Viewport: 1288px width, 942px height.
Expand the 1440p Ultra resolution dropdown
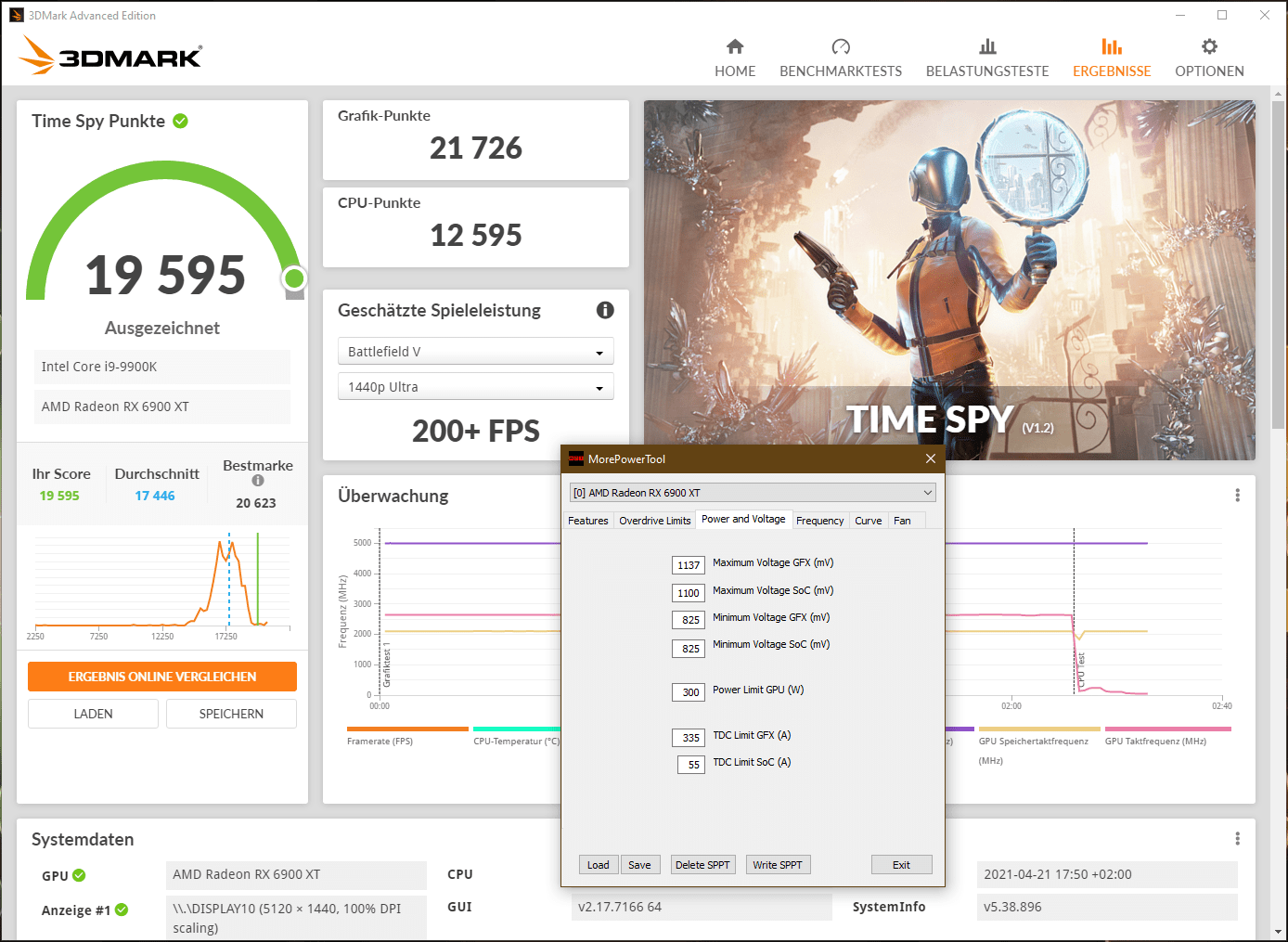(476, 387)
